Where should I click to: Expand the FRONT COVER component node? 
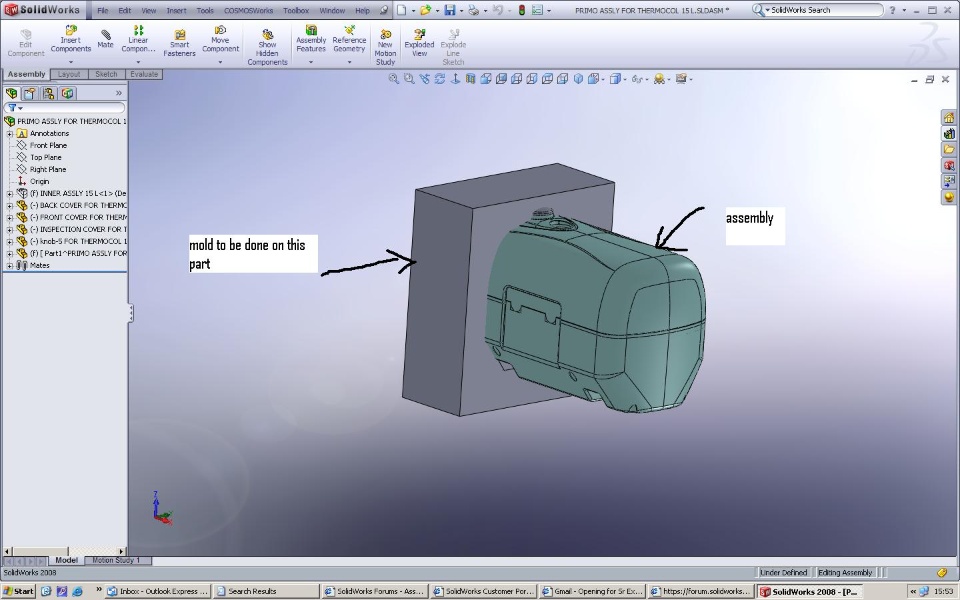[x=10, y=217]
